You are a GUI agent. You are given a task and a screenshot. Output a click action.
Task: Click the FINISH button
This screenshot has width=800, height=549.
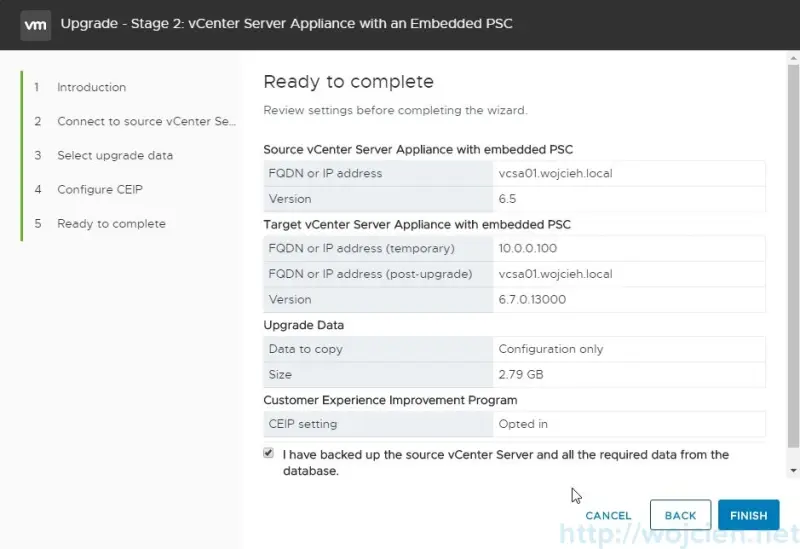(x=748, y=515)
